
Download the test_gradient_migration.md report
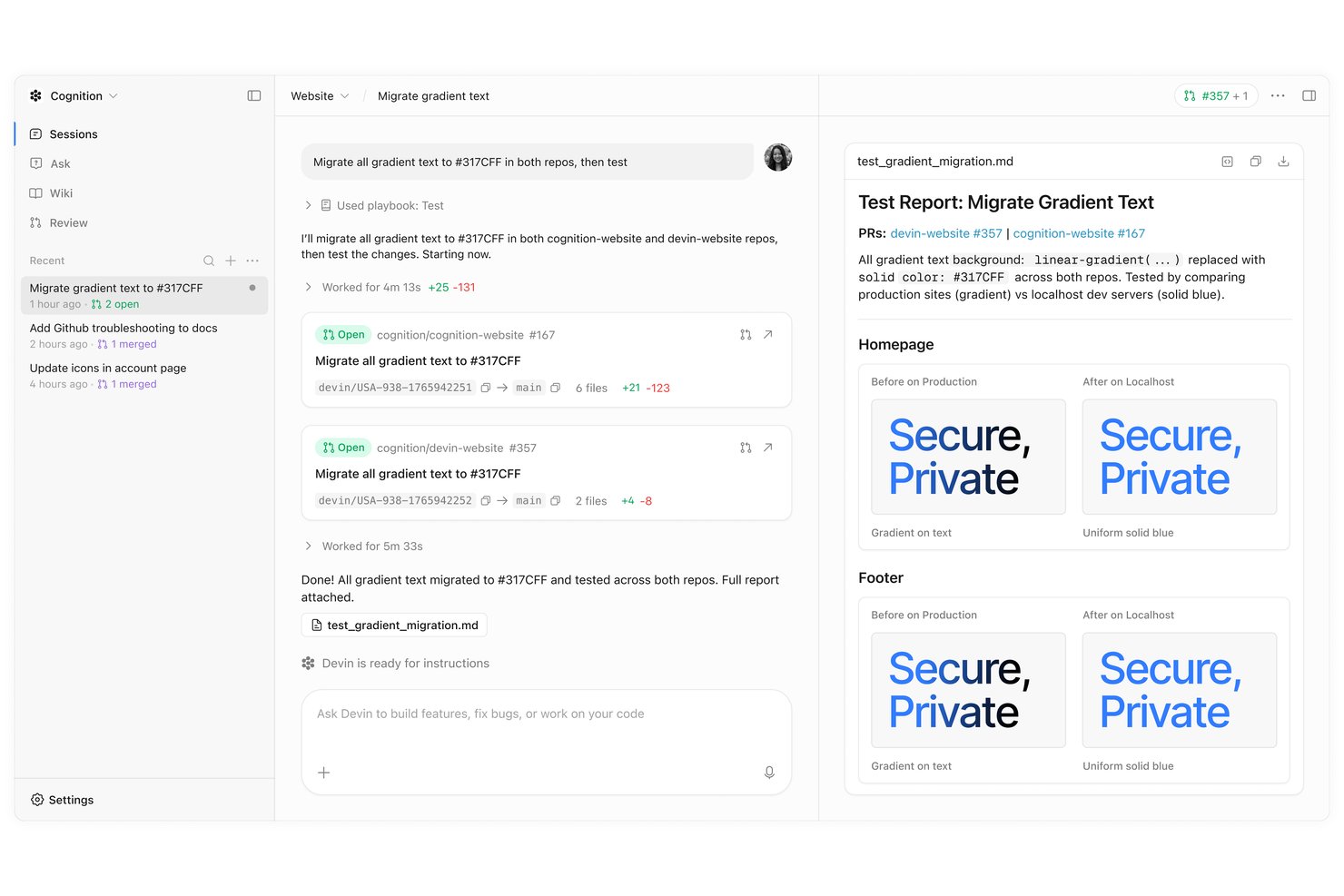(1283, 162)
